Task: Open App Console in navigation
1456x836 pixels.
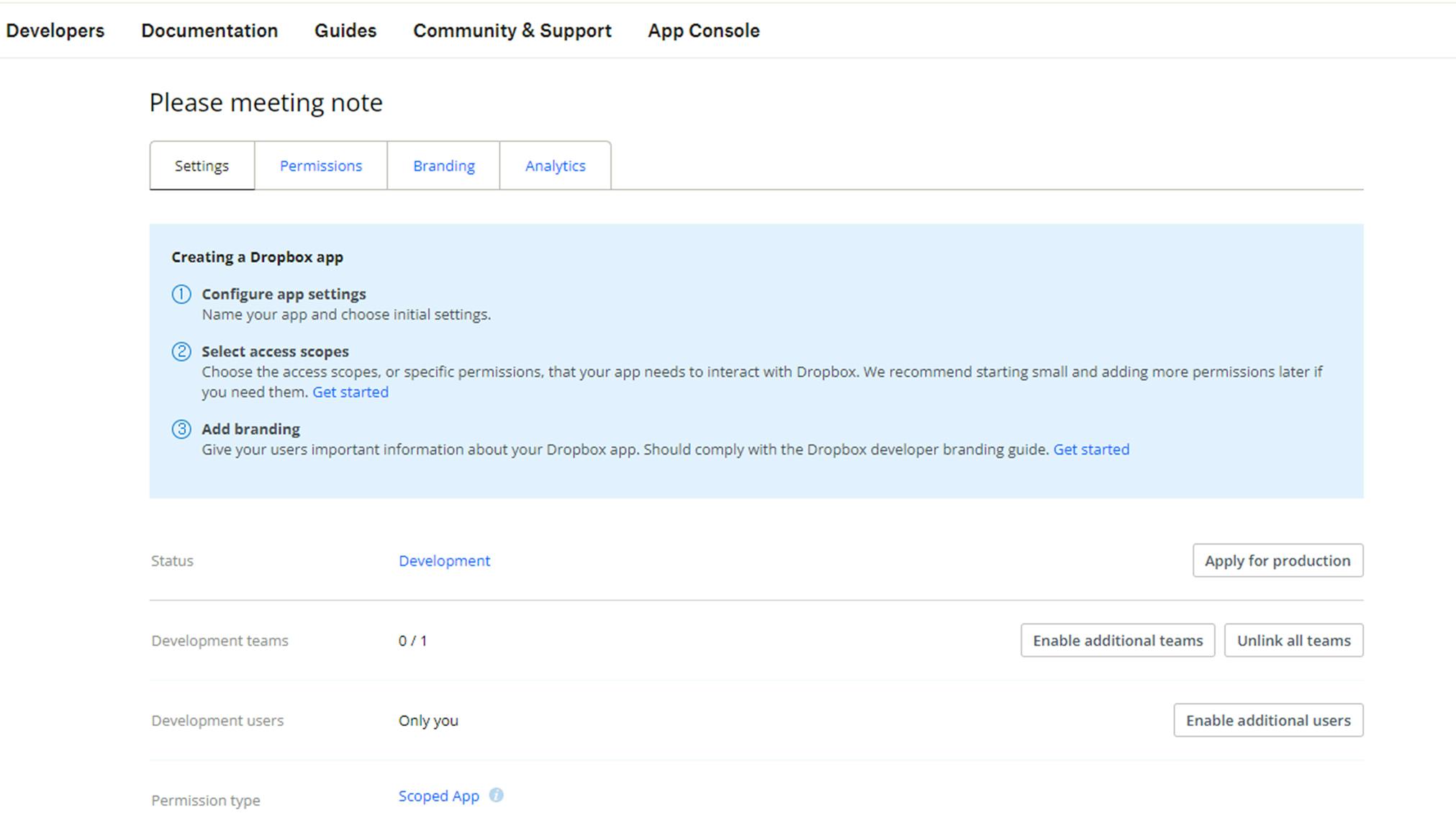Action: tap(703, 30)
